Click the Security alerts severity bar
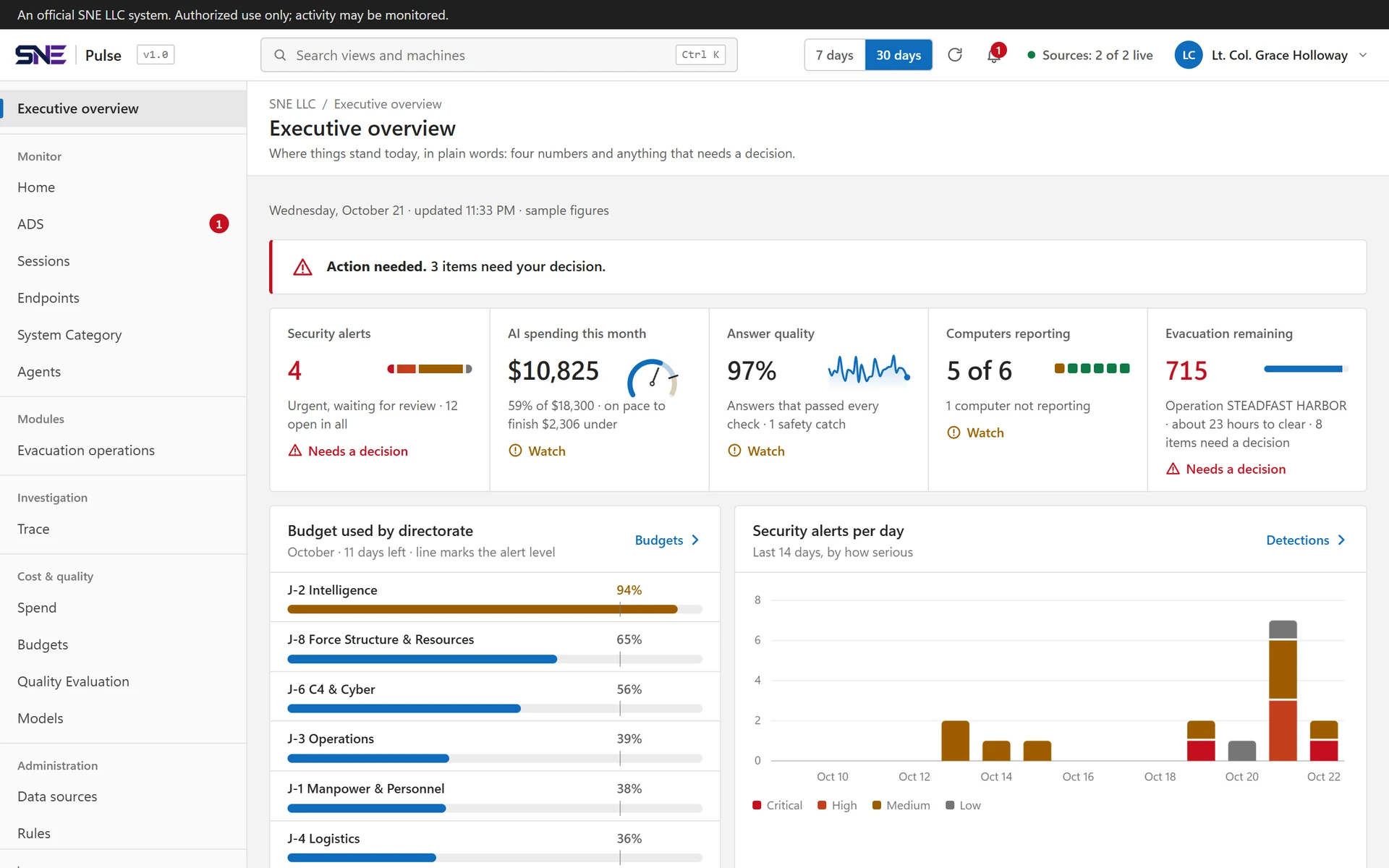Viewport: 1389px width, 868px height. (430, 369)
